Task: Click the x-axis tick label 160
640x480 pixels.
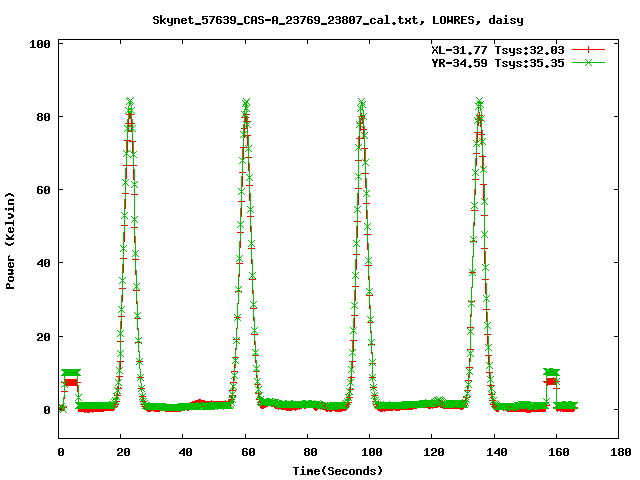Action: 558,452
